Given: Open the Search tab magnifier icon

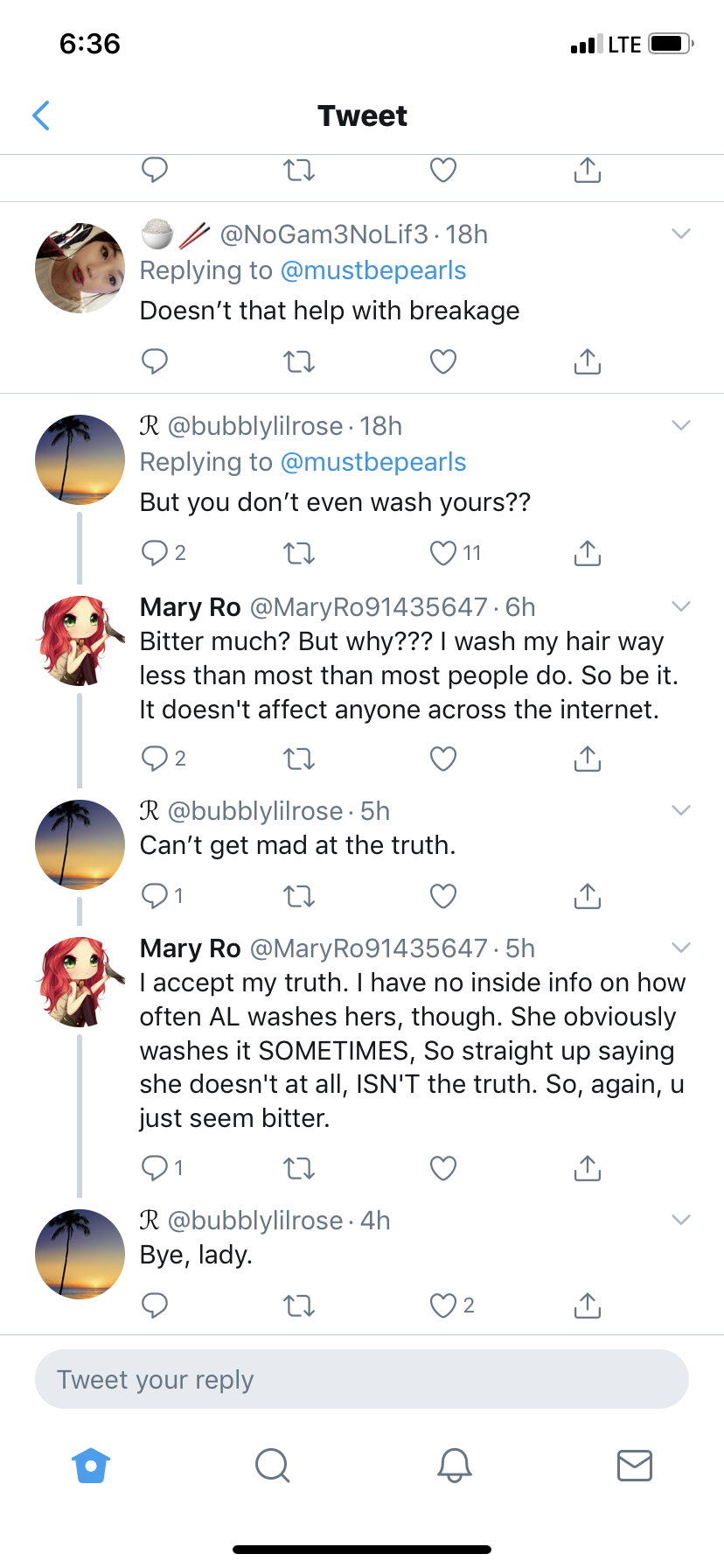Looking at the screenshot, I should [272, 1465].
